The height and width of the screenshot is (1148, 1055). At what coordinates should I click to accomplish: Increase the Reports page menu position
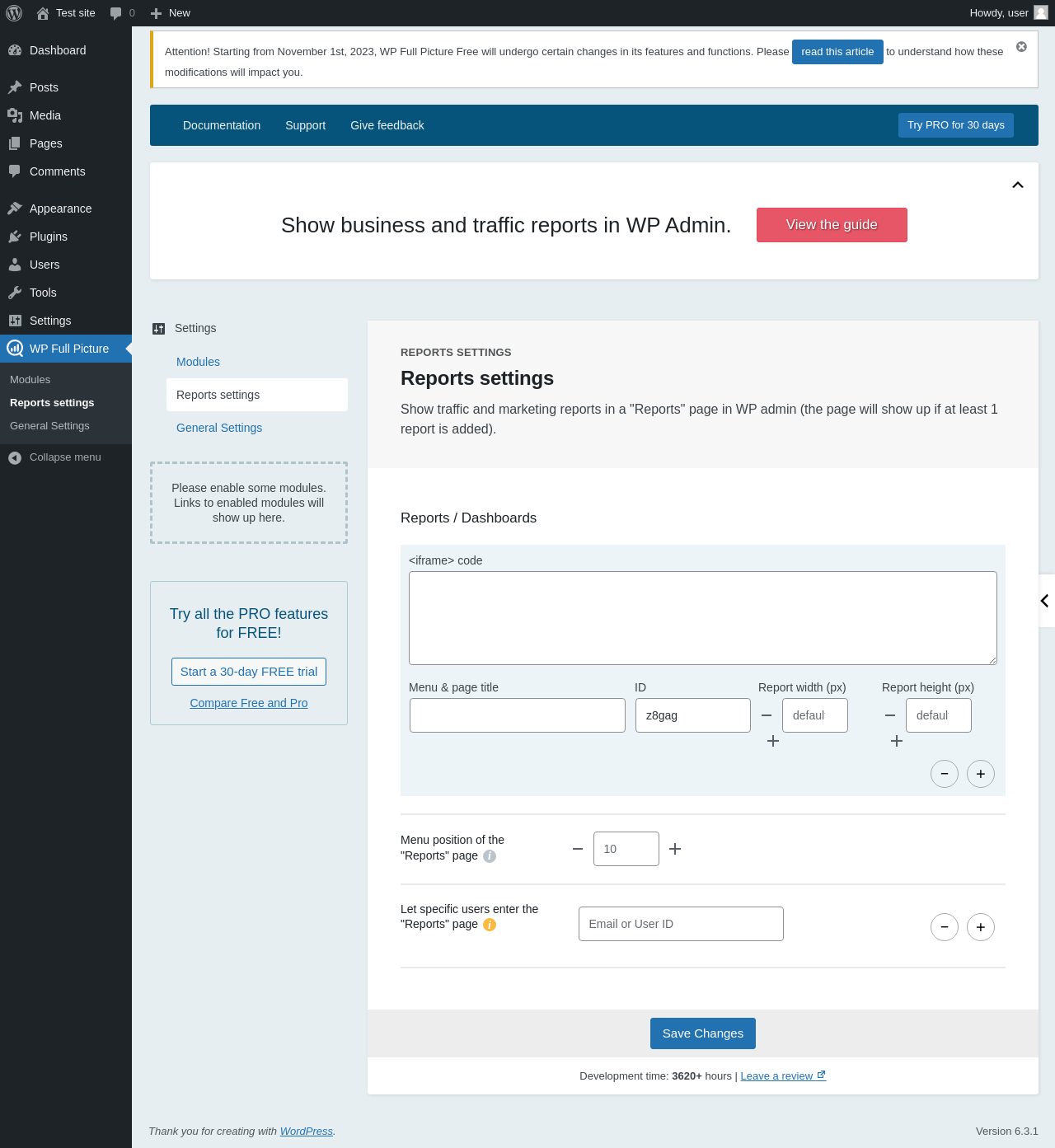coord(675,849)
